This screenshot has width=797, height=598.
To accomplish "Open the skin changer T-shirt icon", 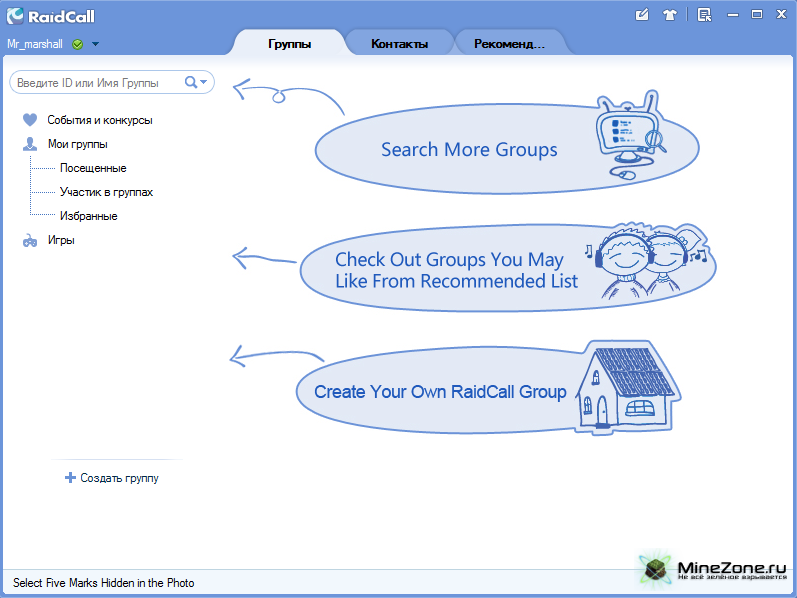I will 670,14.
